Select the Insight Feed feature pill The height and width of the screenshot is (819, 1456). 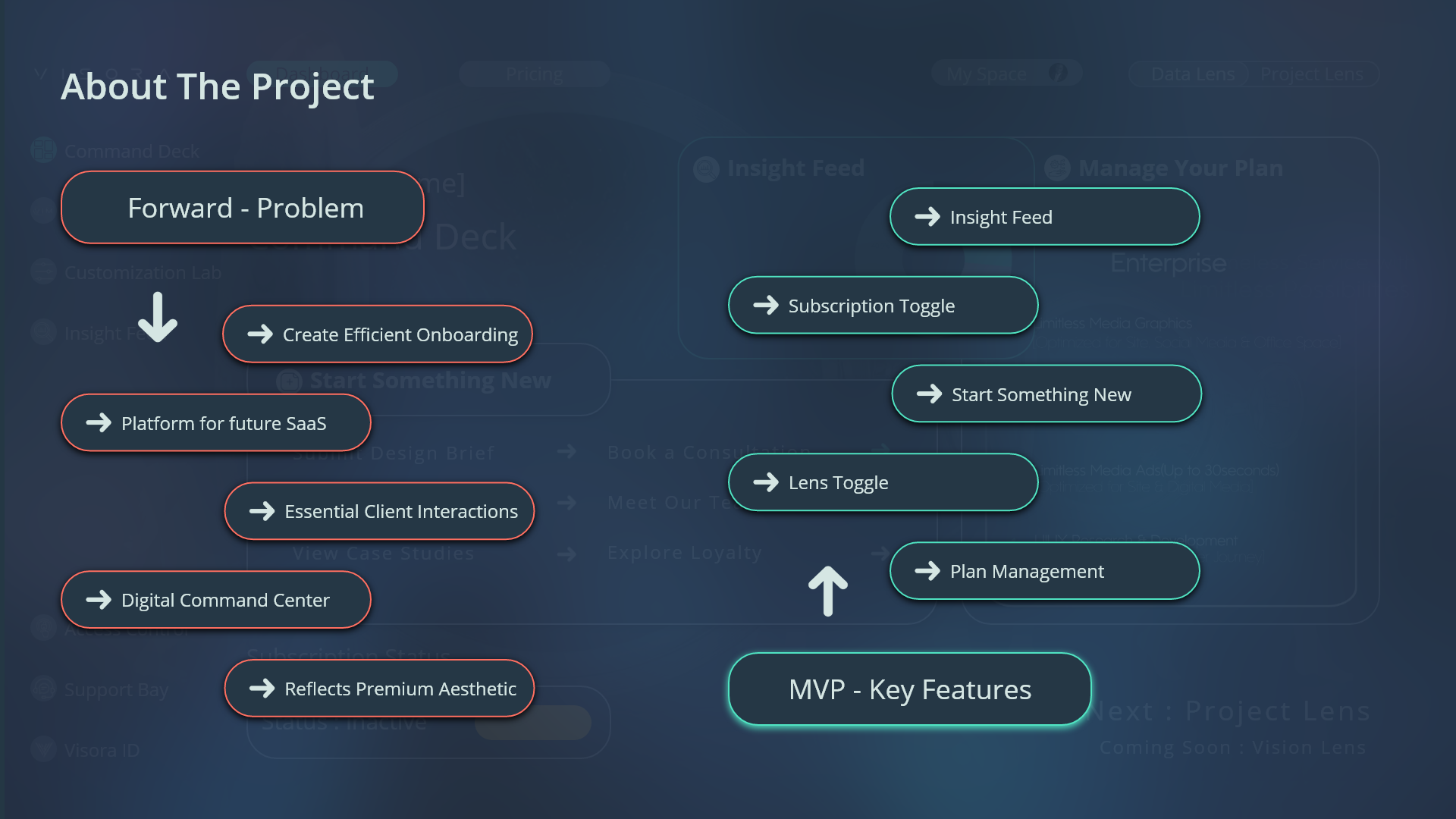point(1045,217)
